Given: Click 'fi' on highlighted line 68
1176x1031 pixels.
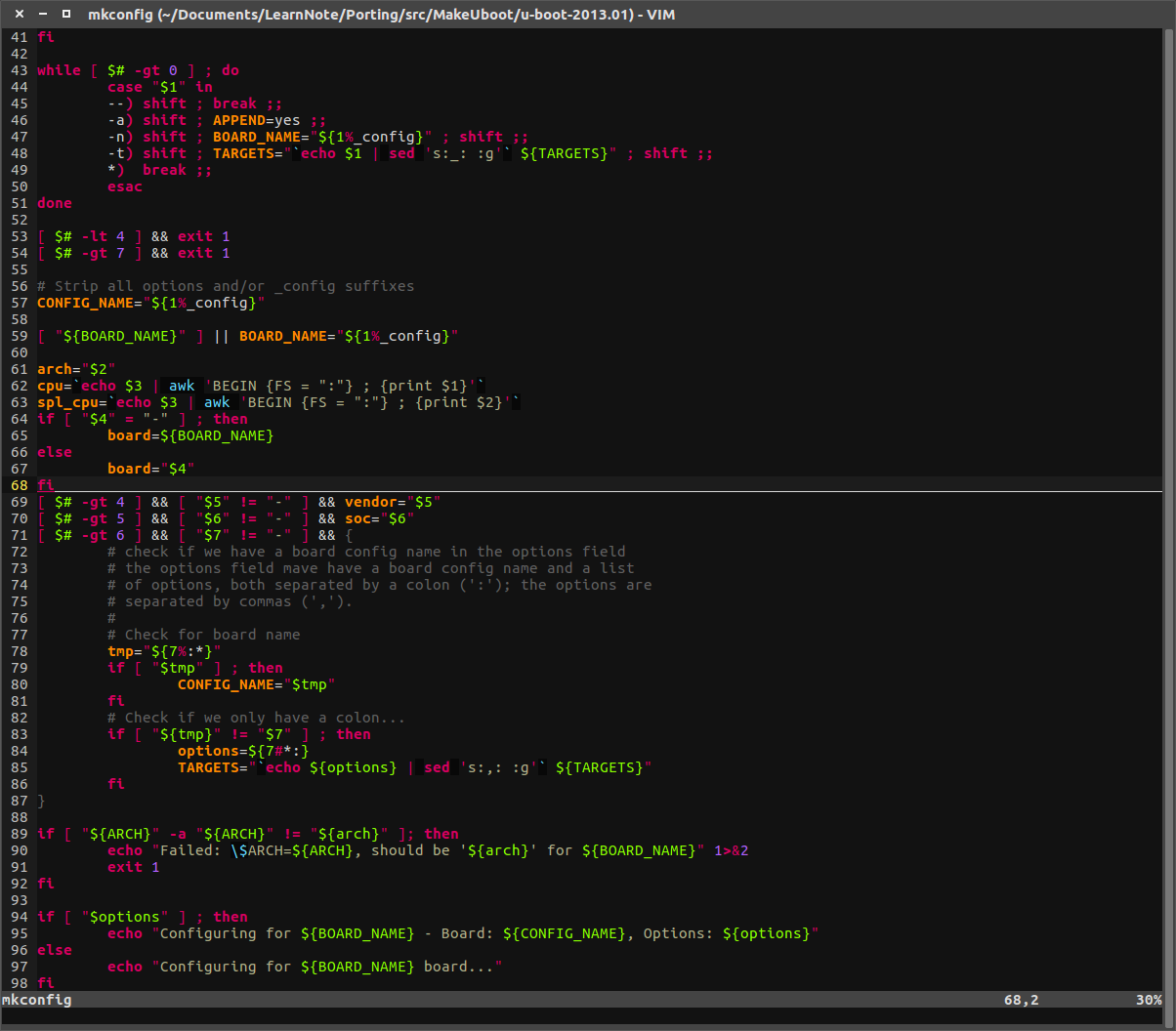Looking at the screenshot, I should pos(46,485).
